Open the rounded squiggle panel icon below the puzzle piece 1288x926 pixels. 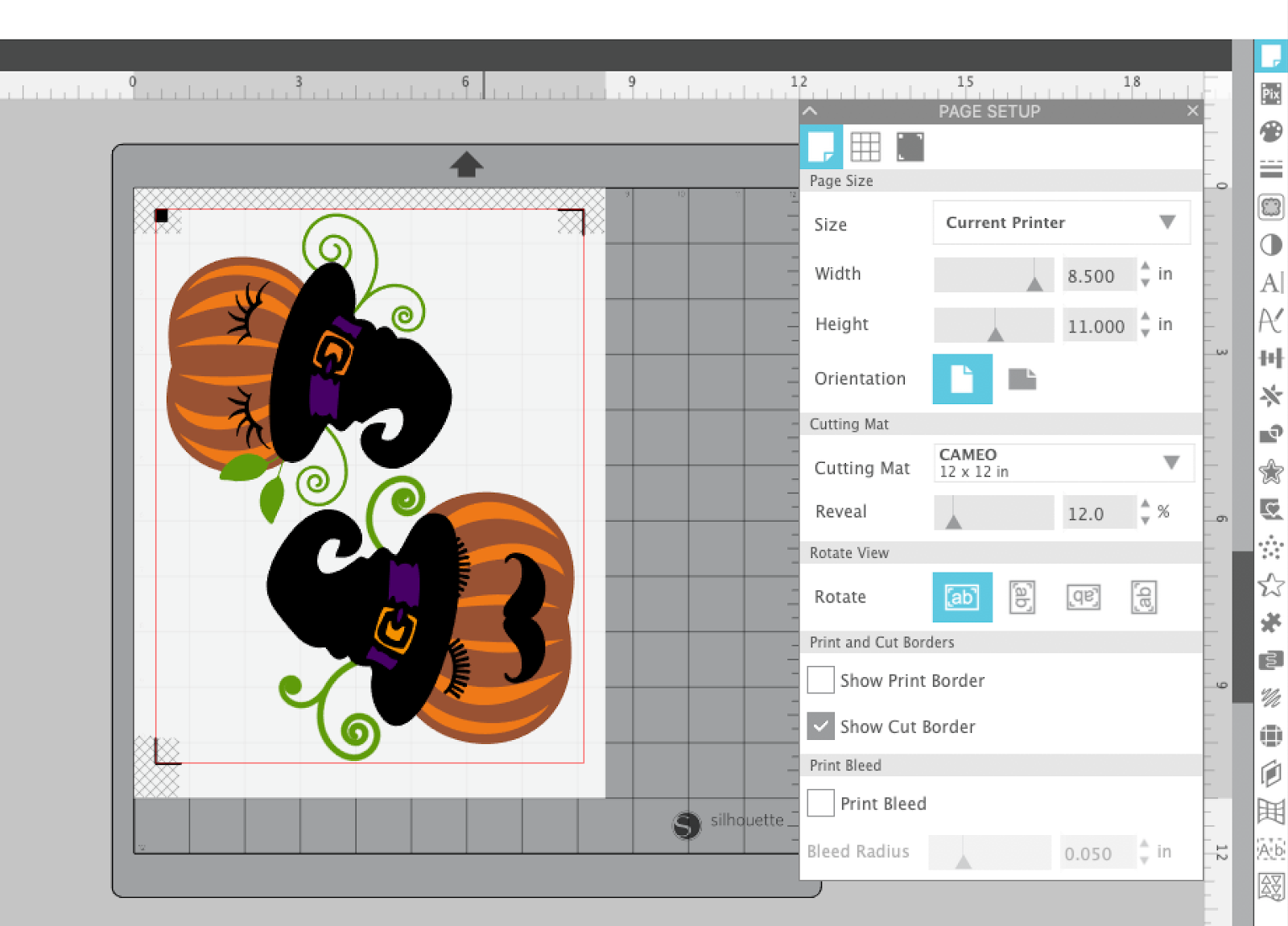click(x=1271, y=660)
